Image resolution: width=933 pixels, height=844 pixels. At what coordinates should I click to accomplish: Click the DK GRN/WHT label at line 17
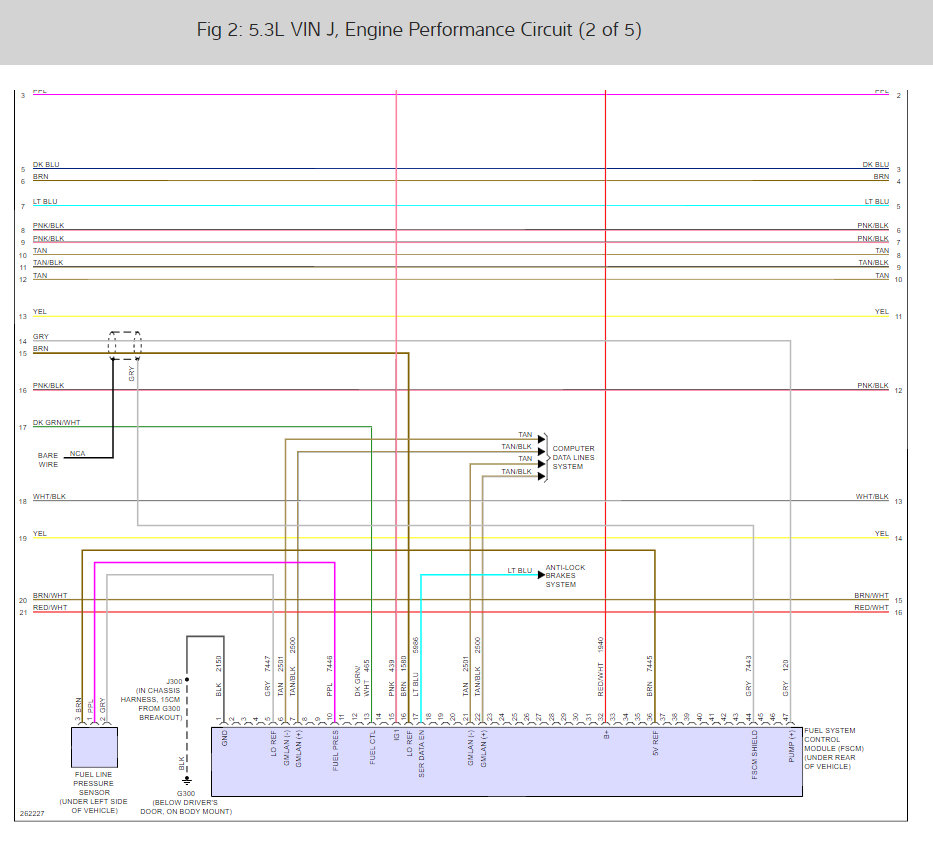tap(57, 423)
